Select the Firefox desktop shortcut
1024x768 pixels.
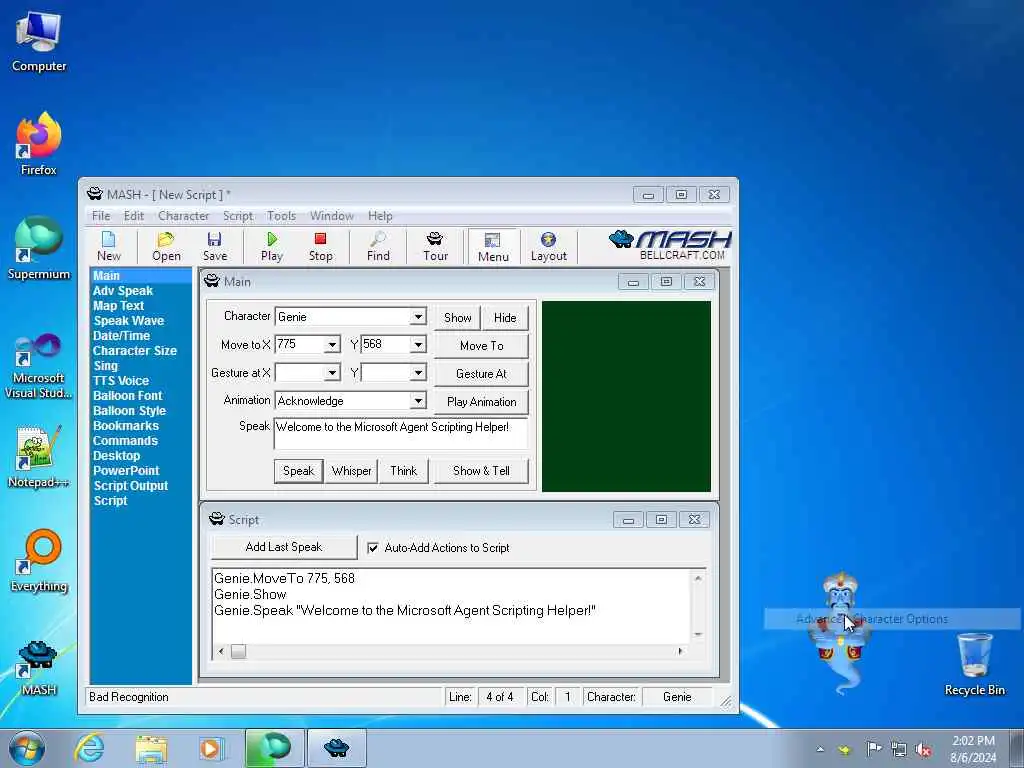pyautogui.click(x=39, y=144)
